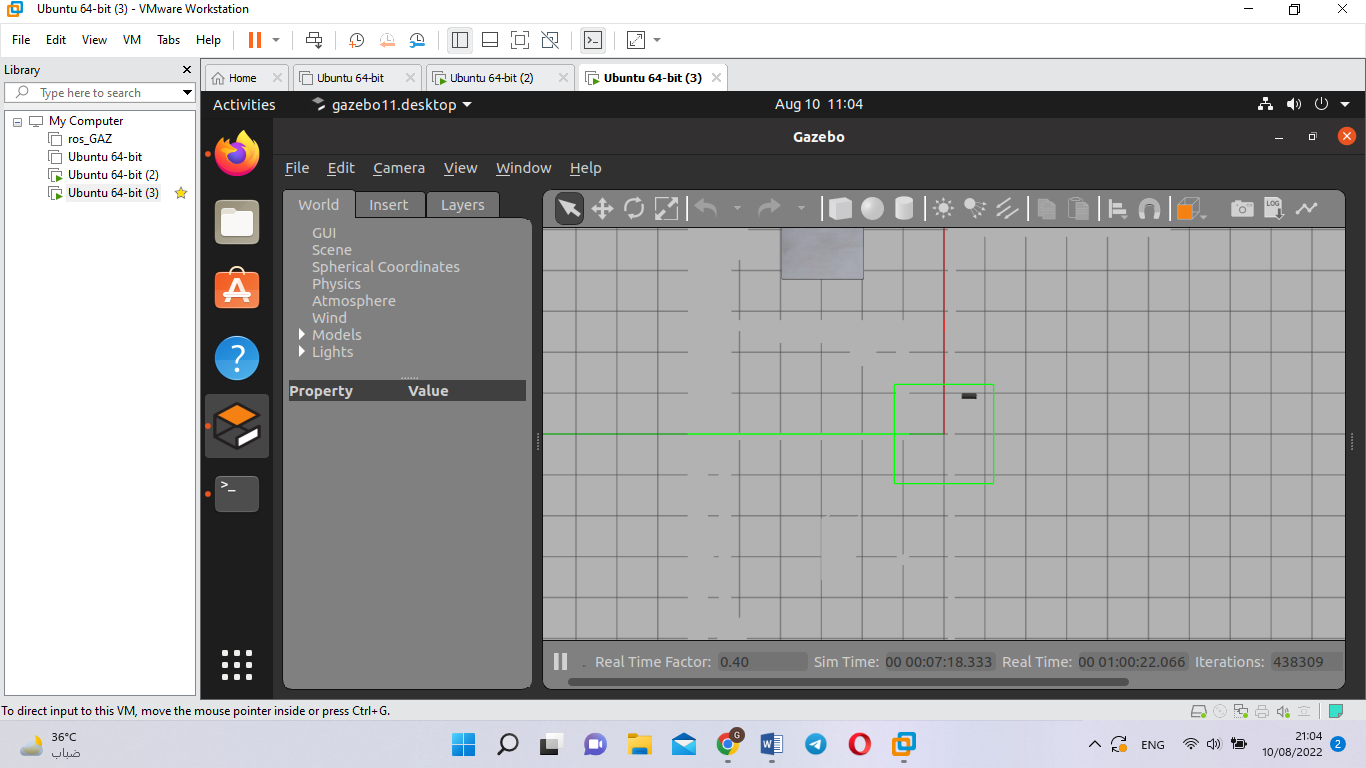Take a screenshot of the scene
Viewport: 1366px width, 768px height.
[x=1241, y=209]
